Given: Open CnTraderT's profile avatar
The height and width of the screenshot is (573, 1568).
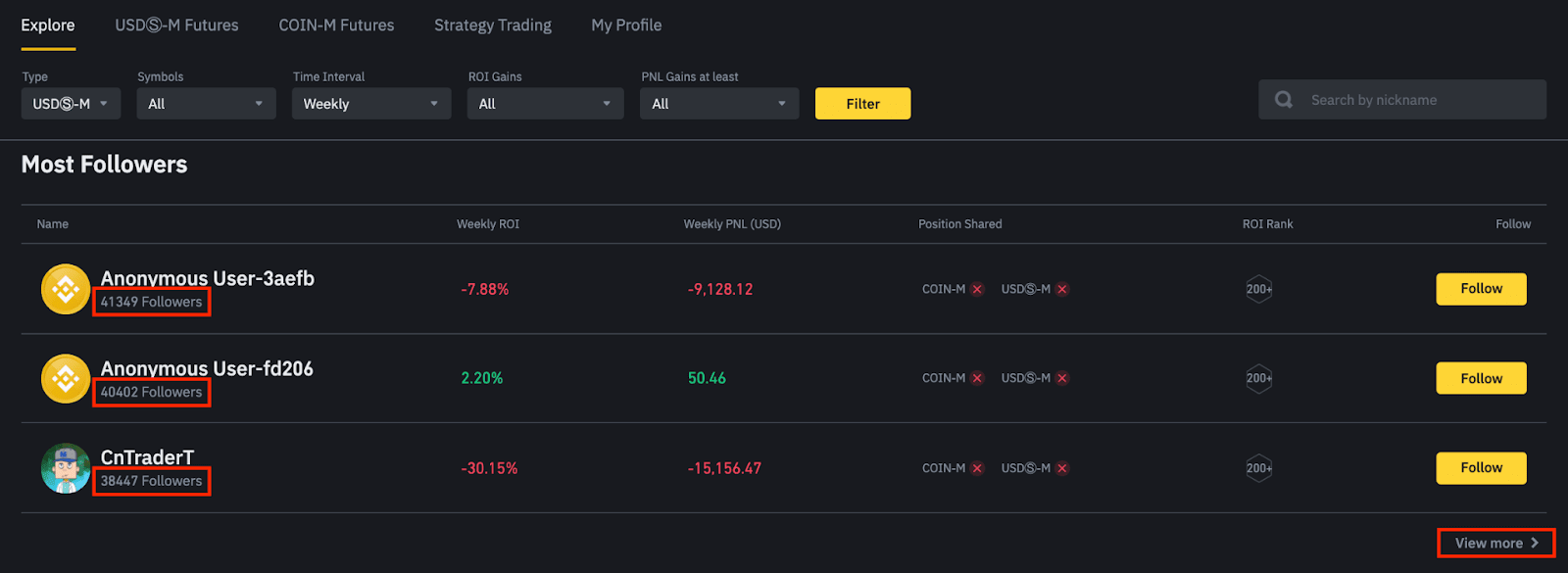Looking at the screenshot, I should (66, 468).
